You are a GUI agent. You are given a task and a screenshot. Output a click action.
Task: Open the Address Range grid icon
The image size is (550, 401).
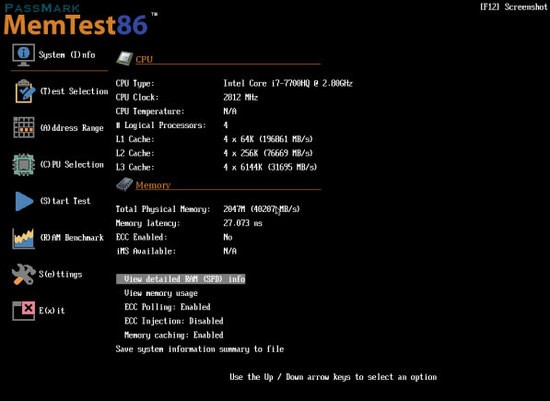pyautogui.click(x=24, y=128)
